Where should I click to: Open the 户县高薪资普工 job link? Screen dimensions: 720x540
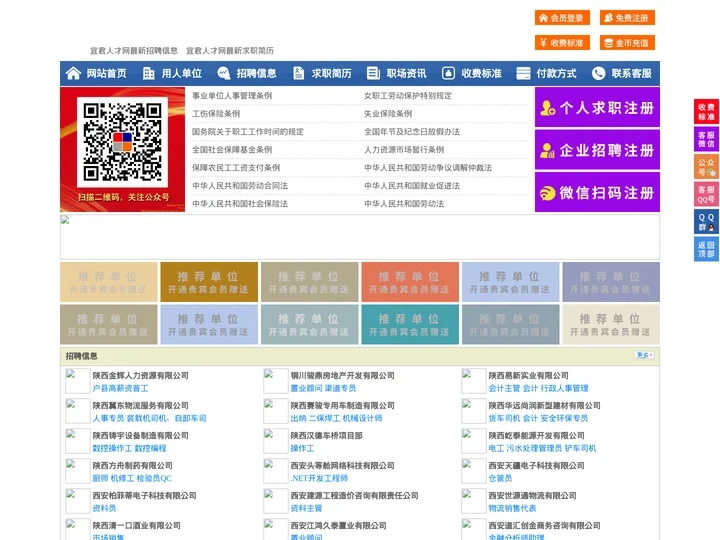coord(120,388)
